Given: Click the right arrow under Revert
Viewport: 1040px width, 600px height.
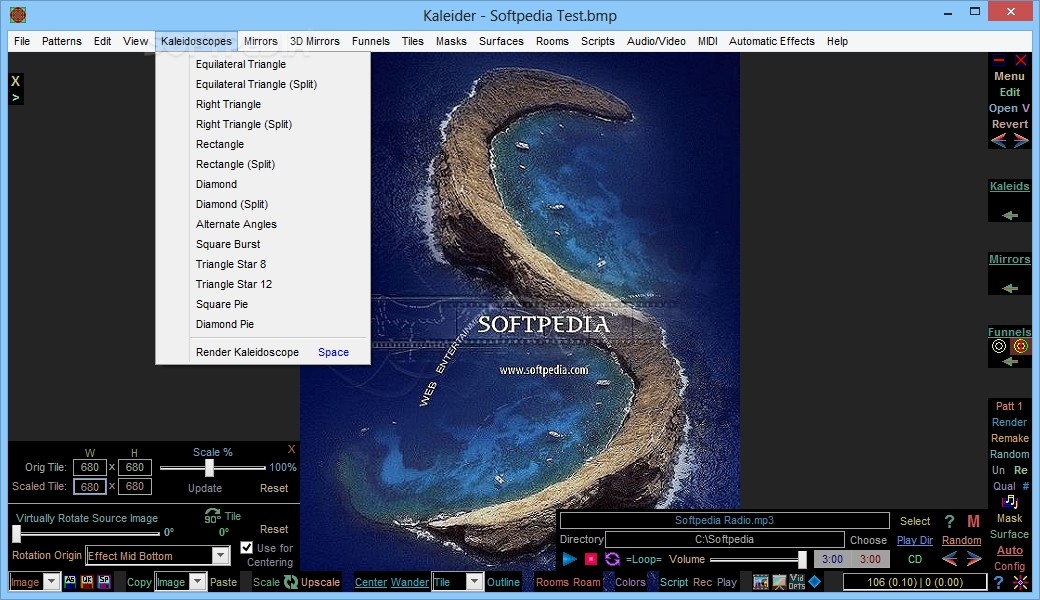Looking at the screenshot, I should click(1021, 140).
